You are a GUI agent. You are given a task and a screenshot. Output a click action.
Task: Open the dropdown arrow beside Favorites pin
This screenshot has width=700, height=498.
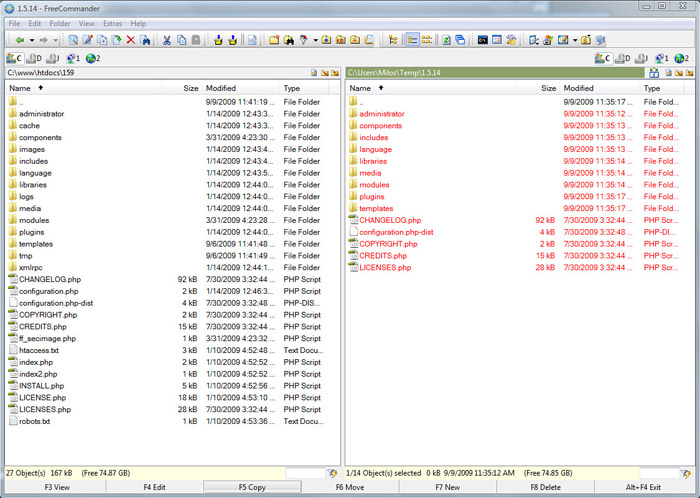point(315,40)
